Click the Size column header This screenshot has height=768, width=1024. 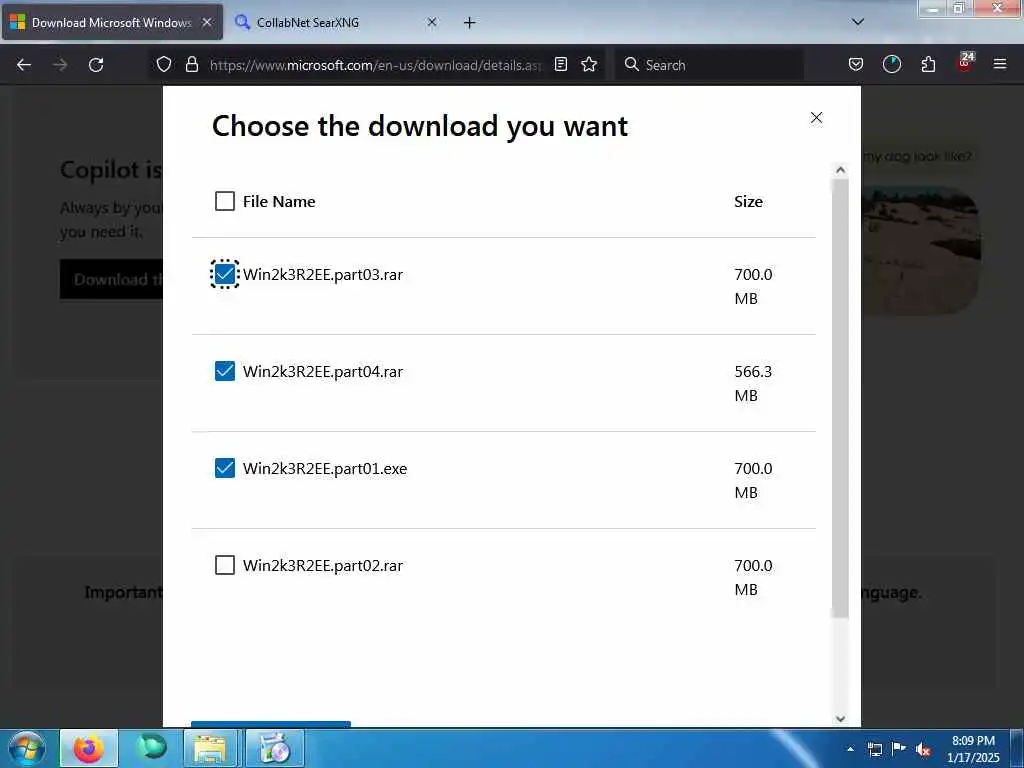(748, 201)
